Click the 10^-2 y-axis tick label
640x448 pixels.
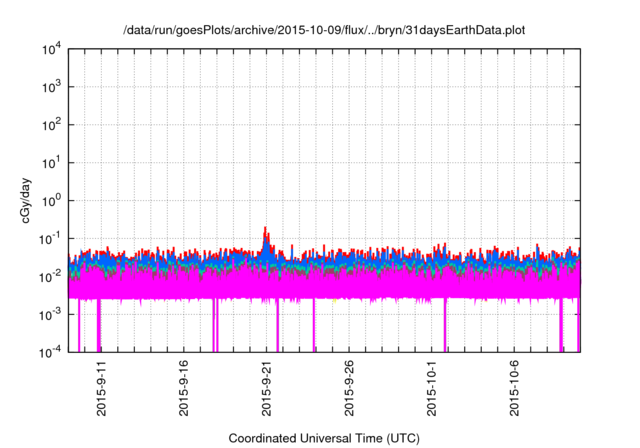(50, 276)
